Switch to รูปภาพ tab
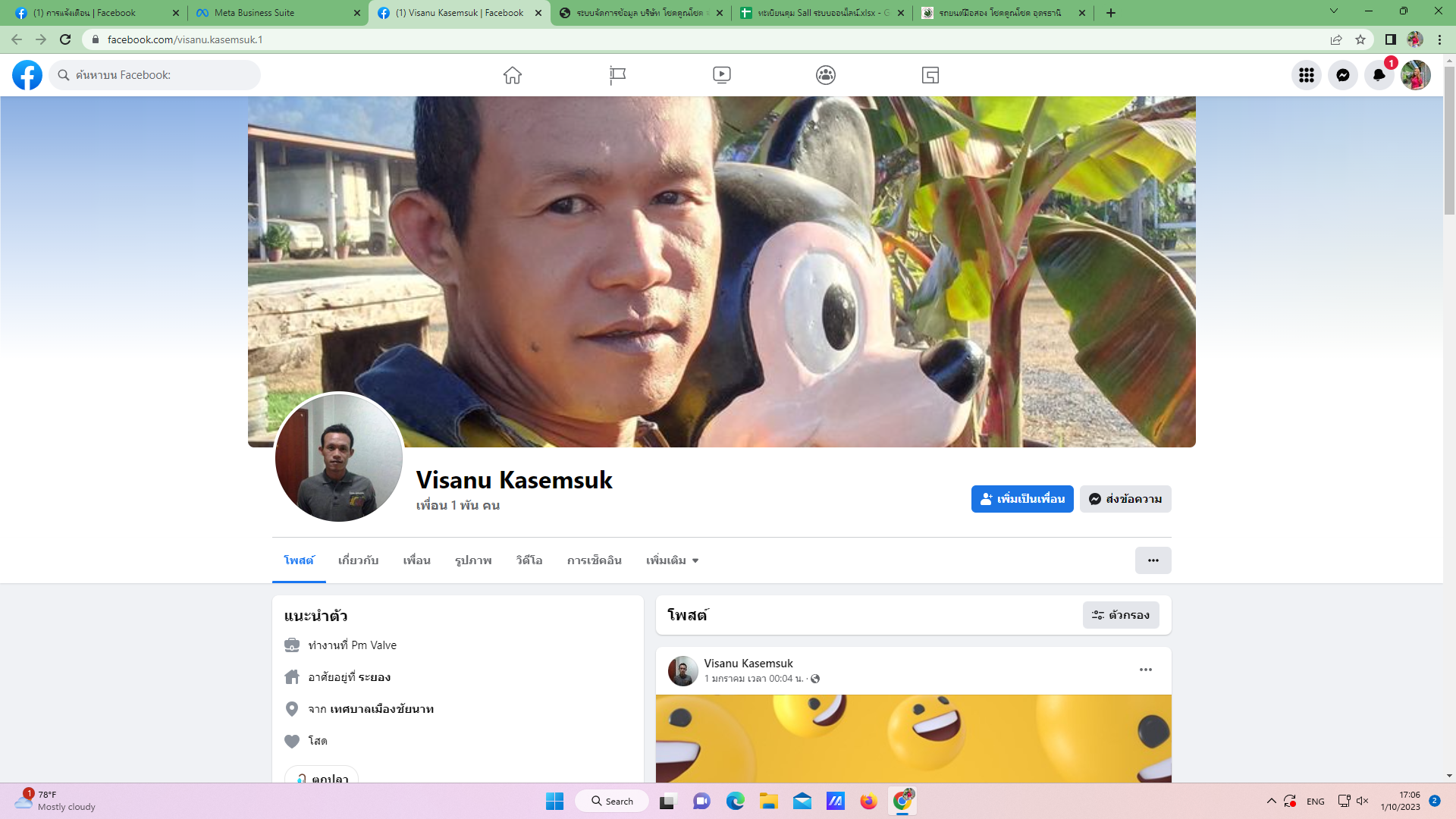 (473, 560)
